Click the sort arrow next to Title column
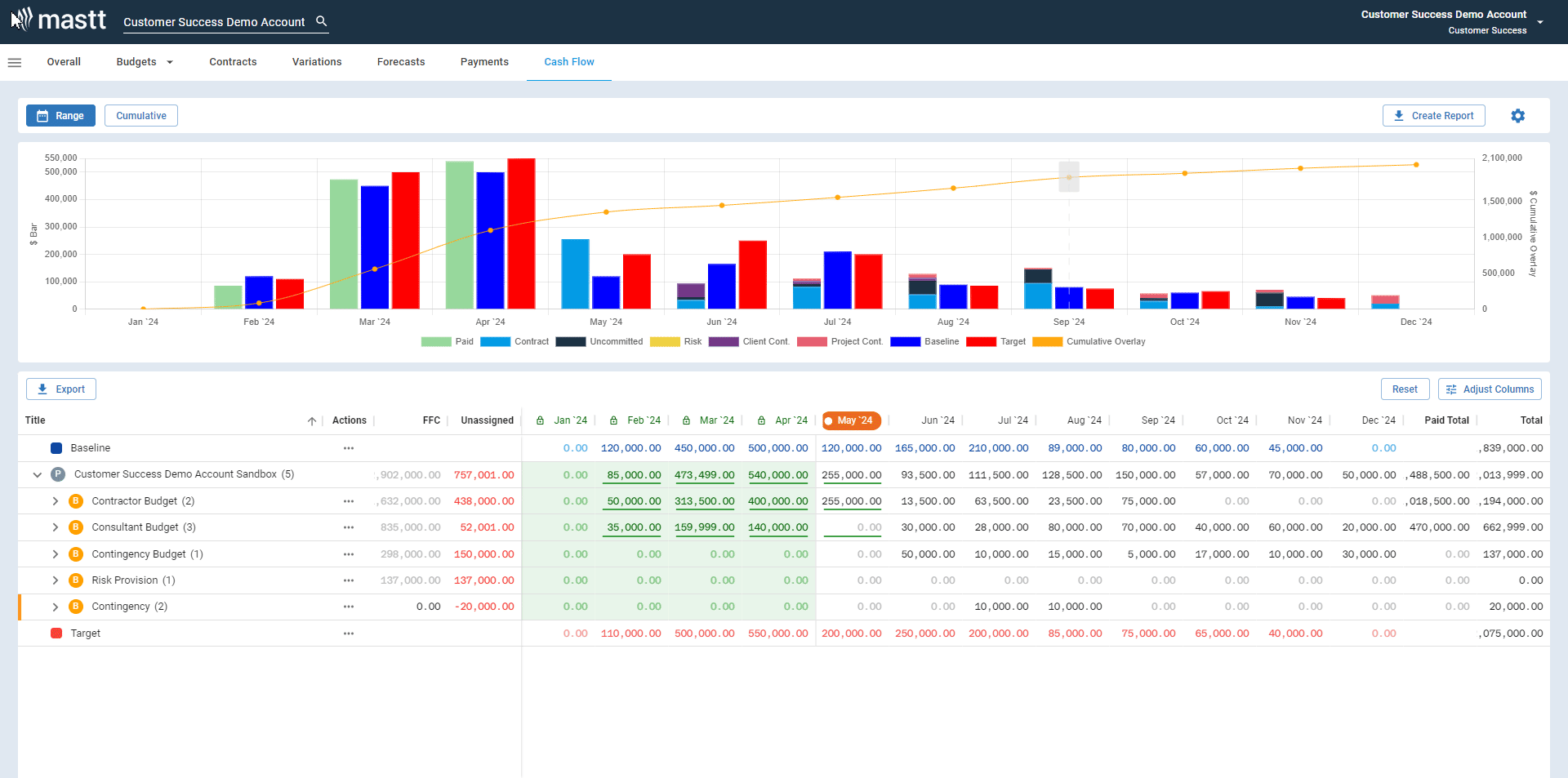 pos(312,420)
